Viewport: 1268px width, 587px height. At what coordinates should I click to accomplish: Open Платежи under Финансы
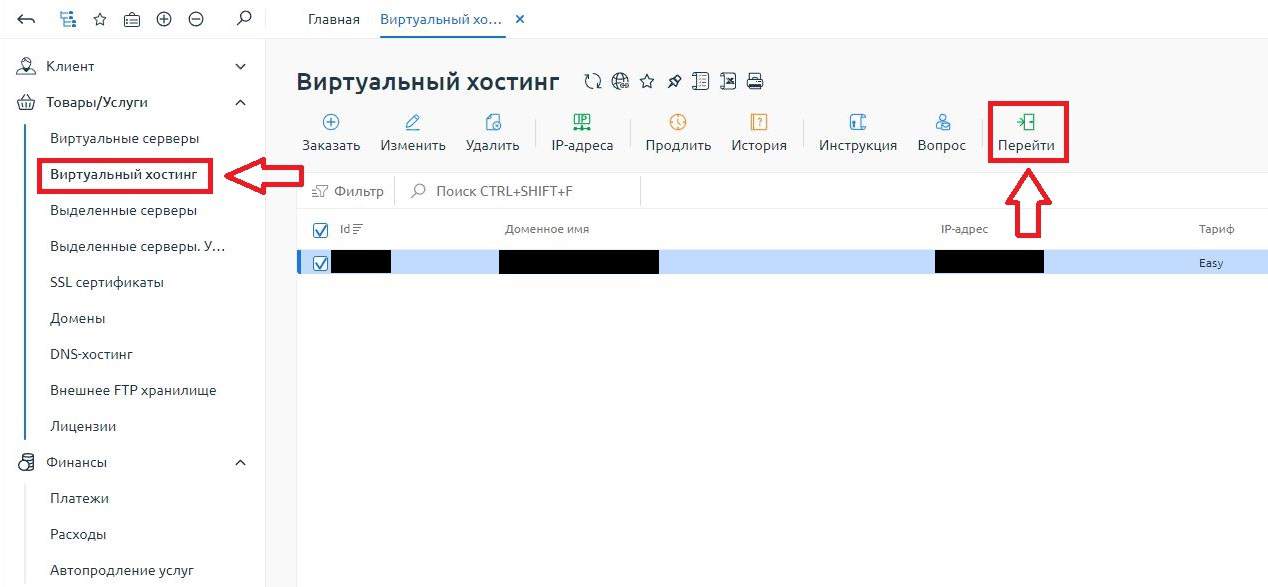point(80,498)
